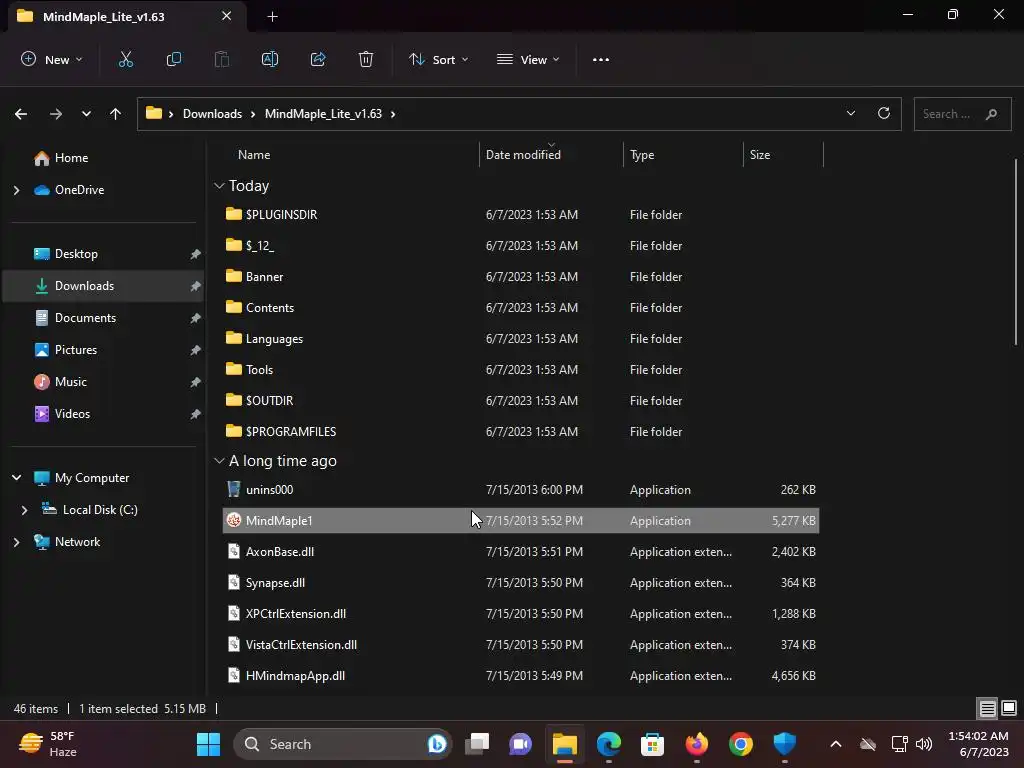1024x768 pixels.
Task: Expand OneDrive in navigation pane
Action: (16, 190)
